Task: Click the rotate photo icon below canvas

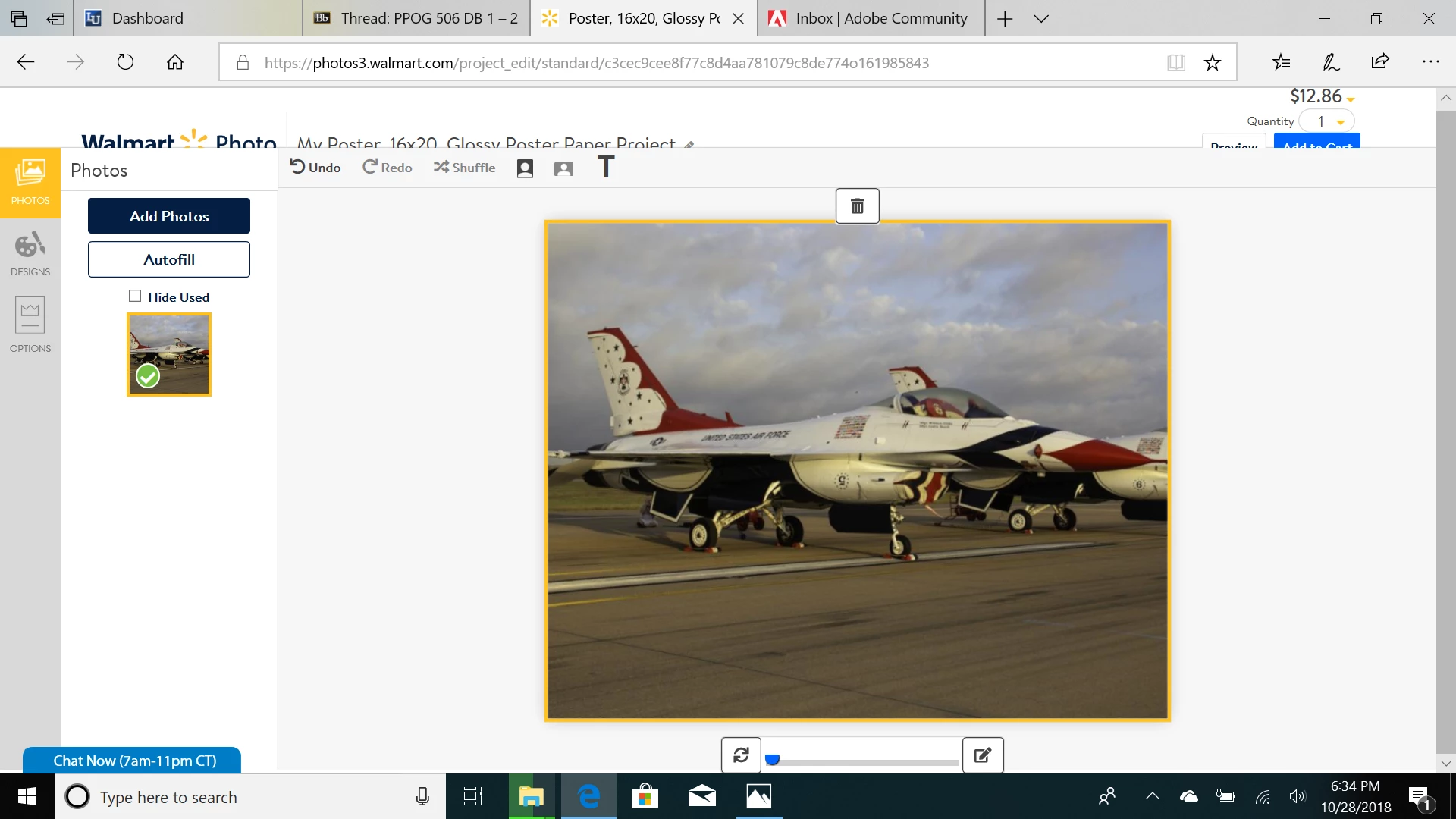Action: [x=741, y=755]
